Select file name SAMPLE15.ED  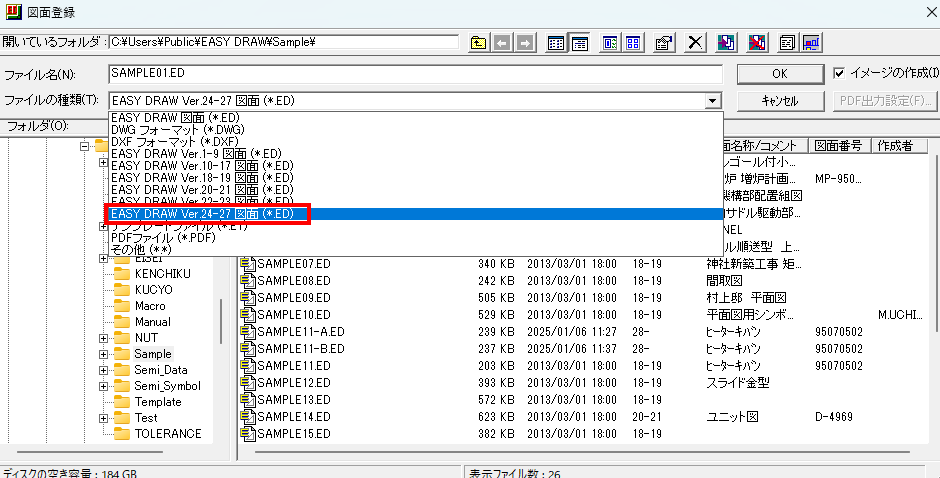pyautogui.click(x=294, y=434)
